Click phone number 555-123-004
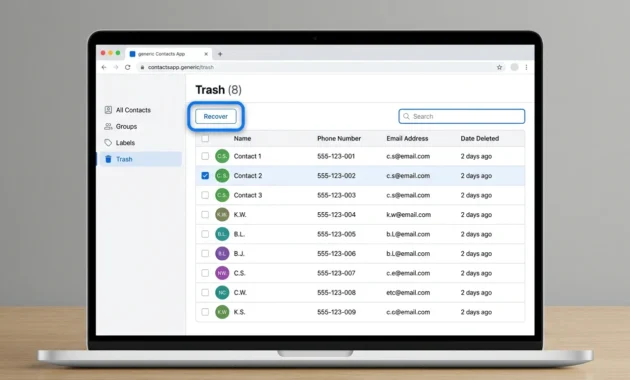 336,215
